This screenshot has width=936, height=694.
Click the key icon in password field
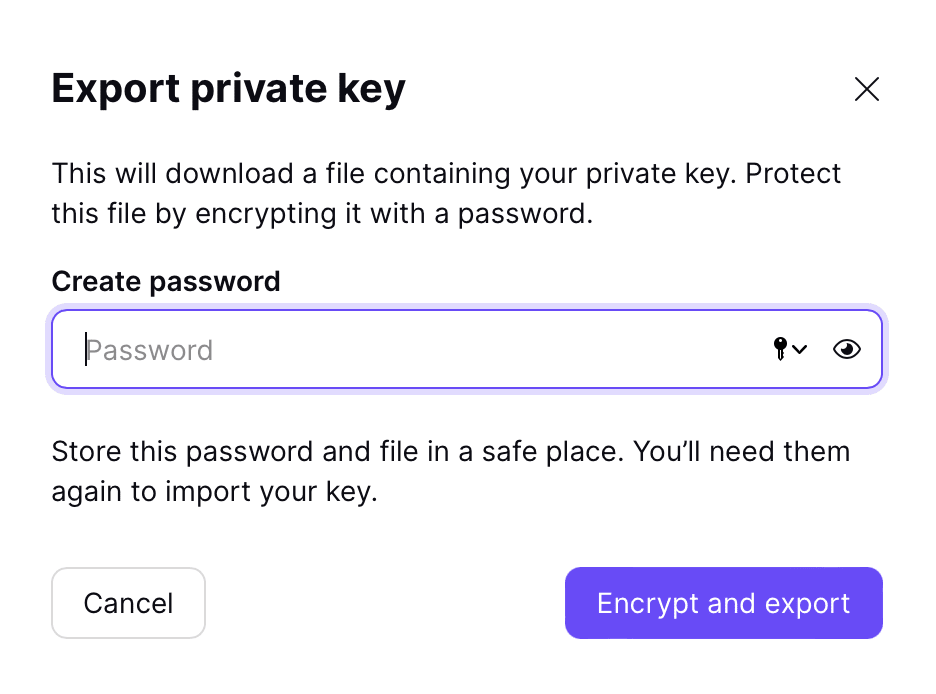781,348
